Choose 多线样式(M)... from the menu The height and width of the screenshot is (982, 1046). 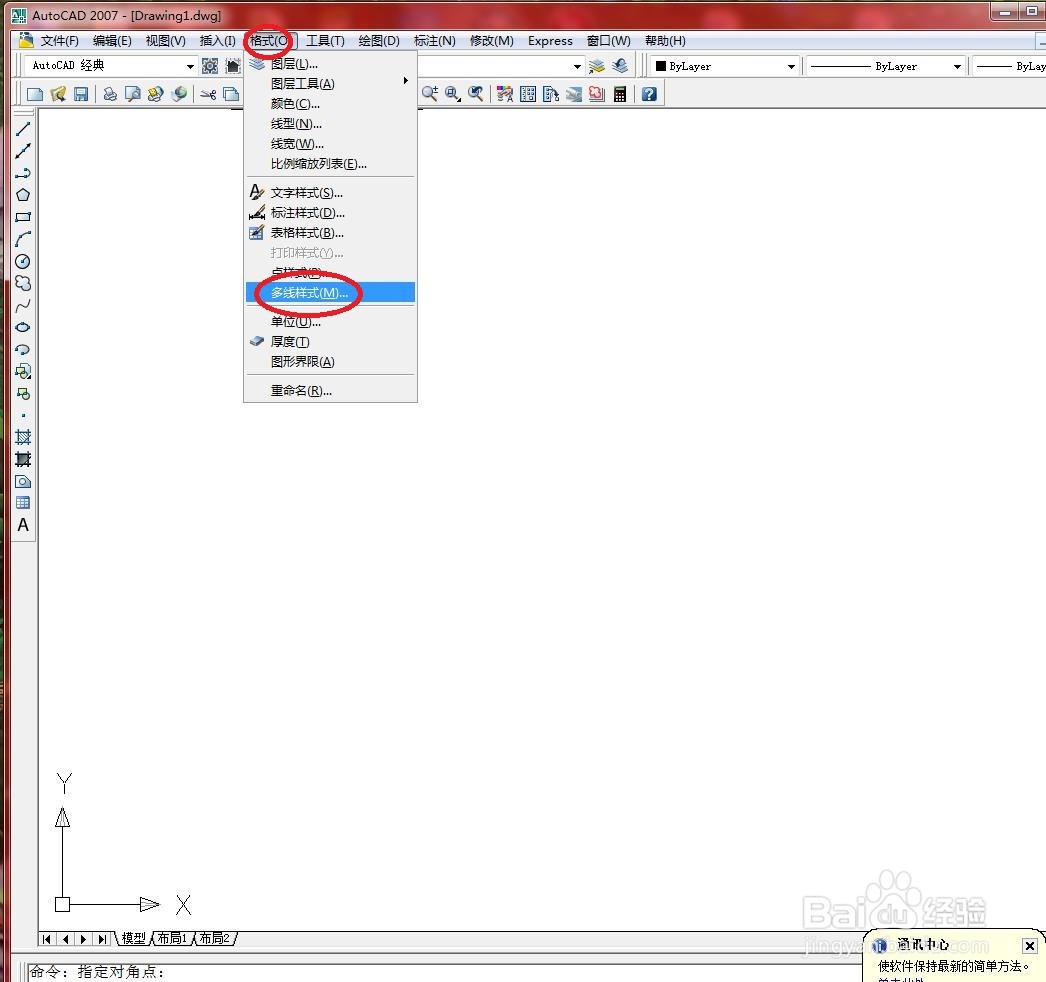click(x=330, y=292)
